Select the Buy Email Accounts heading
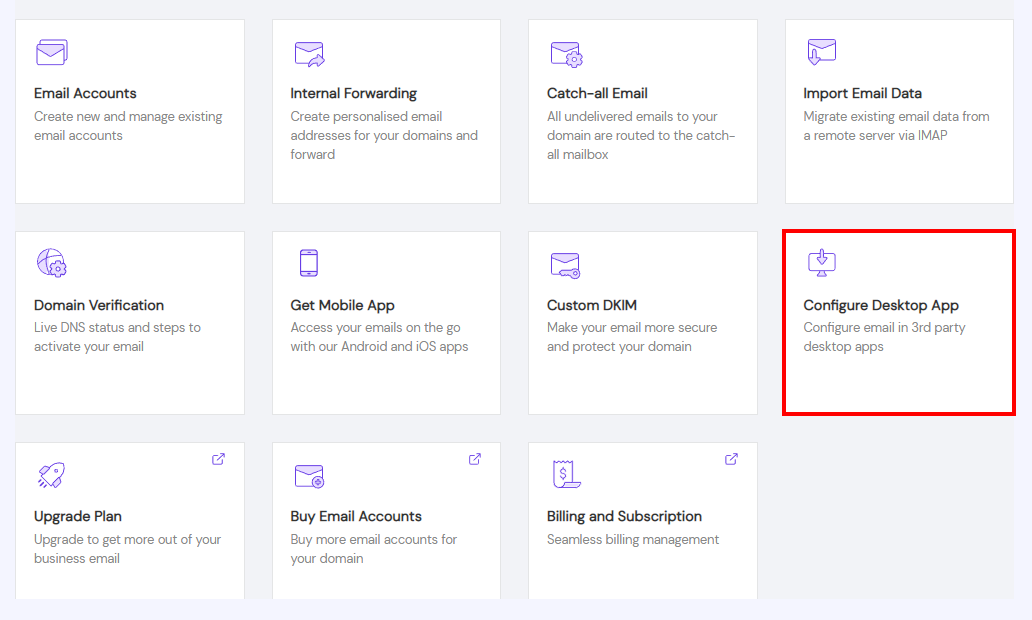1032x620 pixels. tap(355, 517)
